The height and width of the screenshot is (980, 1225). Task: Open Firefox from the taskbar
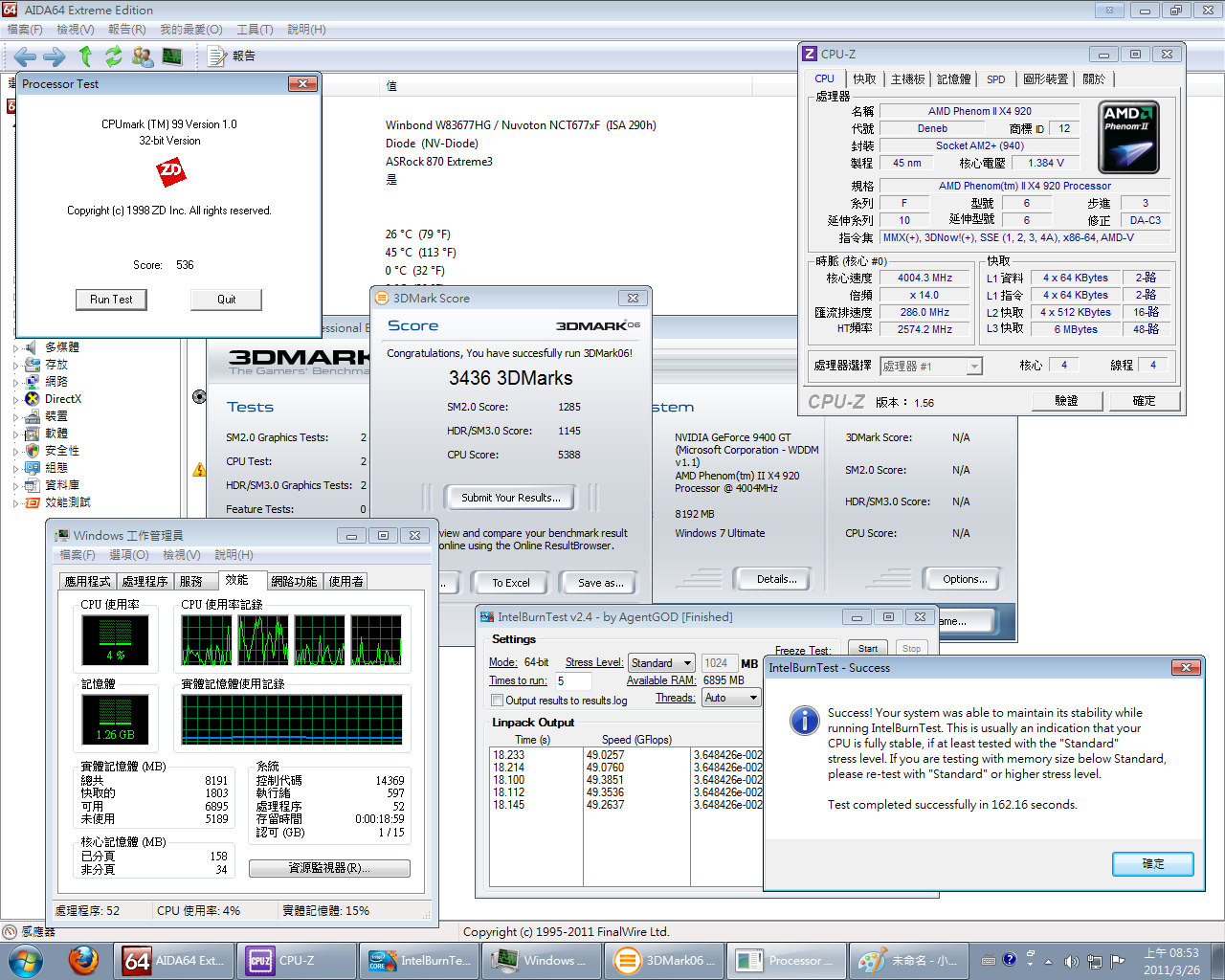[x=83, y=960]
